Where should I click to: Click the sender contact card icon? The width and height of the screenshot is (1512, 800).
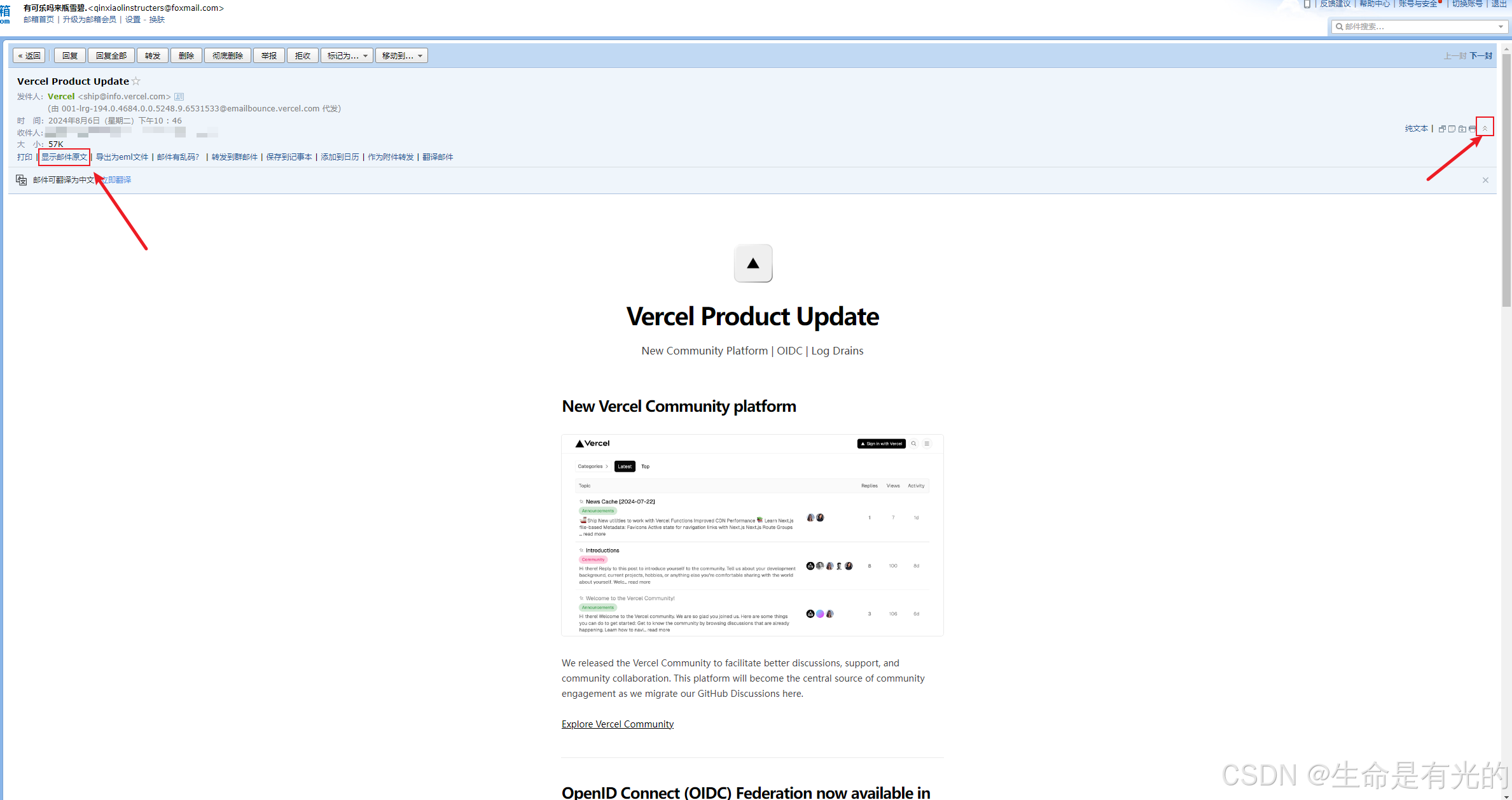(179, 97)
